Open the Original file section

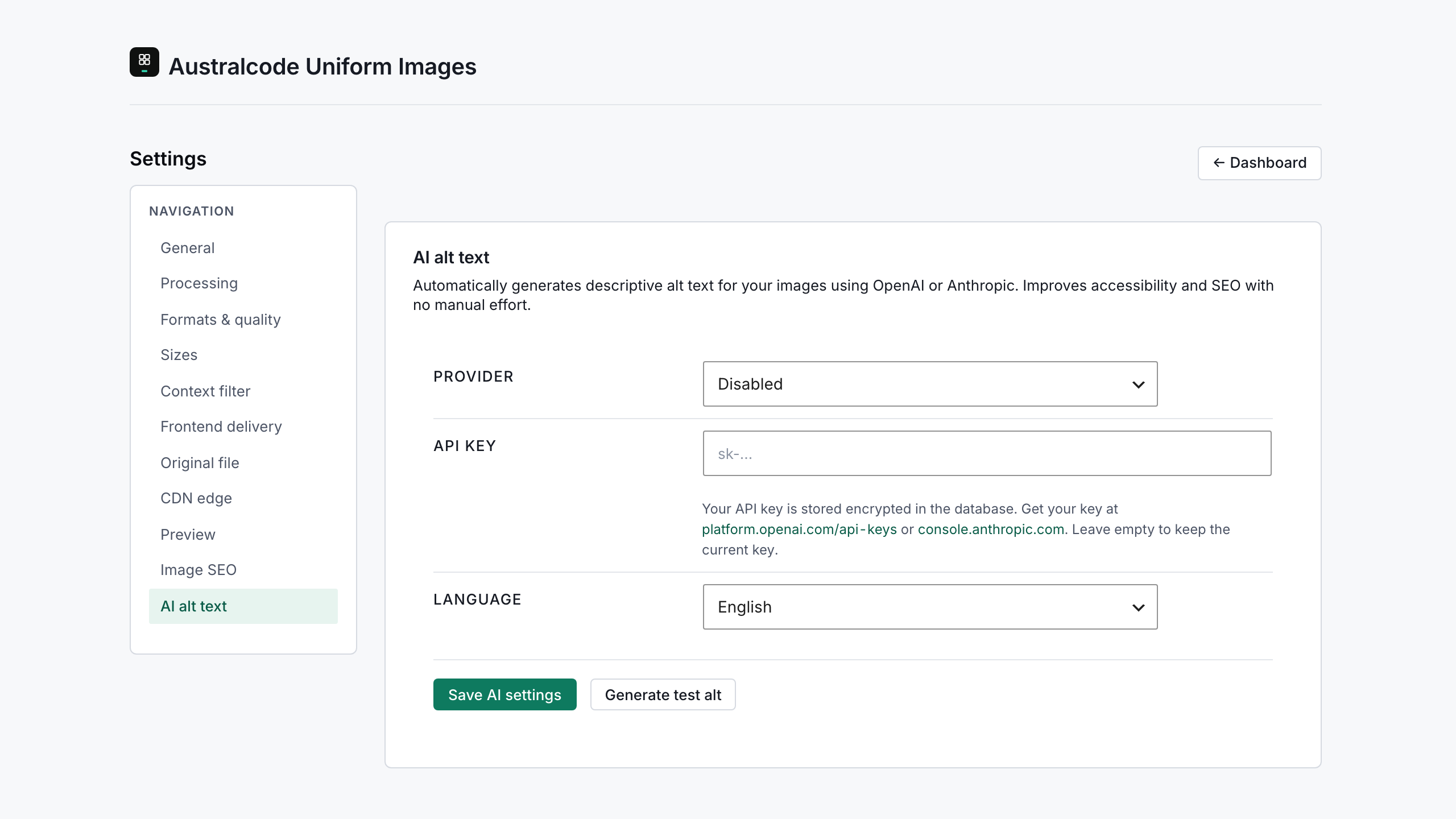[x=243, y=463]
